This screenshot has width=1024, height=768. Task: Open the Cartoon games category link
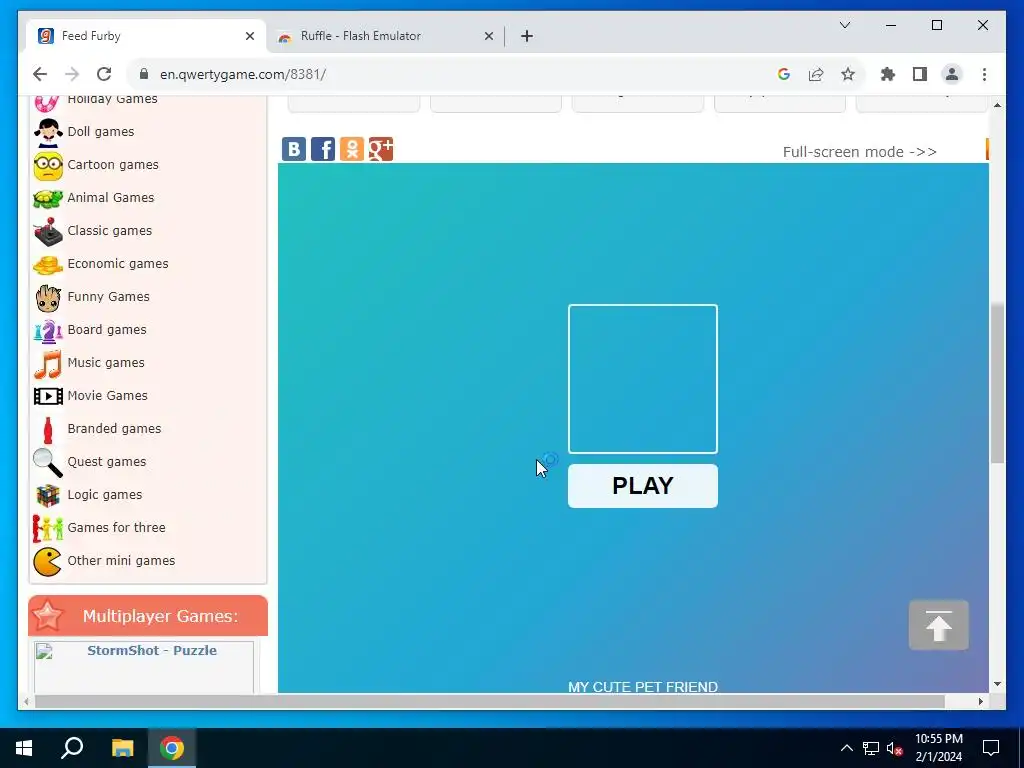(x=113, y=165)
